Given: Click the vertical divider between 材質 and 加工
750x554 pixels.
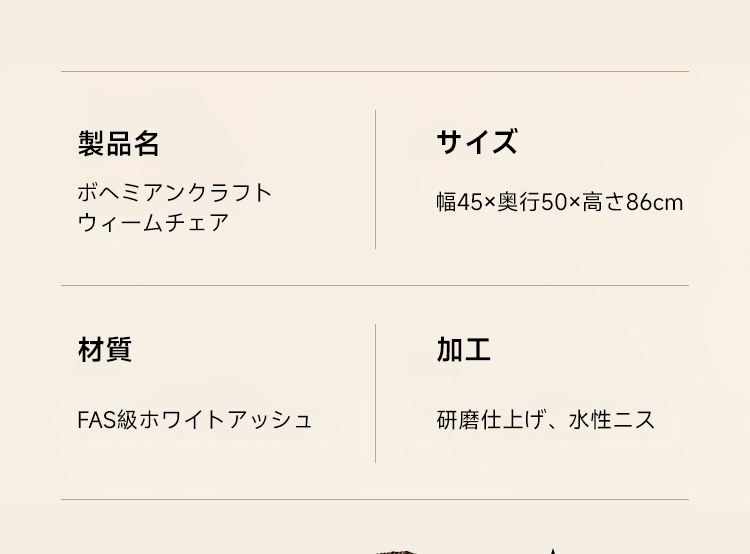Looking at the screenshot, I should point(375,393).
